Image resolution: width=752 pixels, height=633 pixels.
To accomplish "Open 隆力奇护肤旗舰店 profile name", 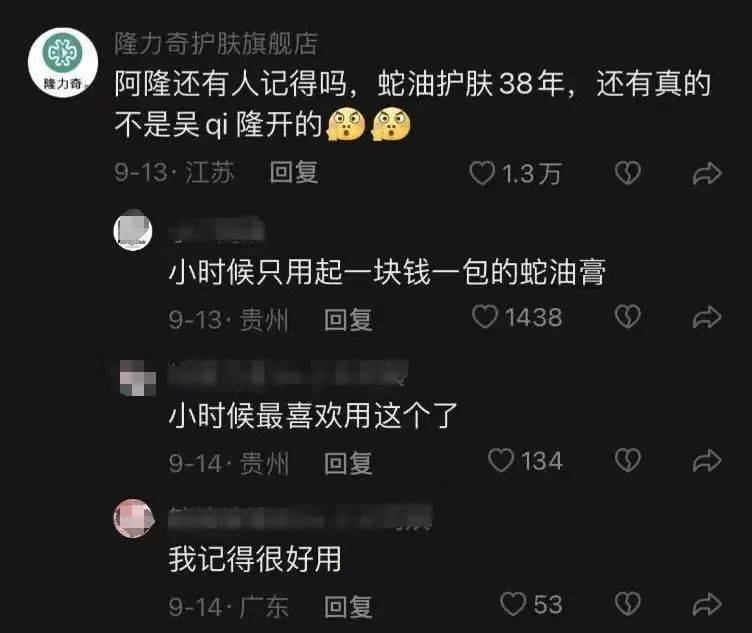I will pyautogui.click(x=216, y=44).
